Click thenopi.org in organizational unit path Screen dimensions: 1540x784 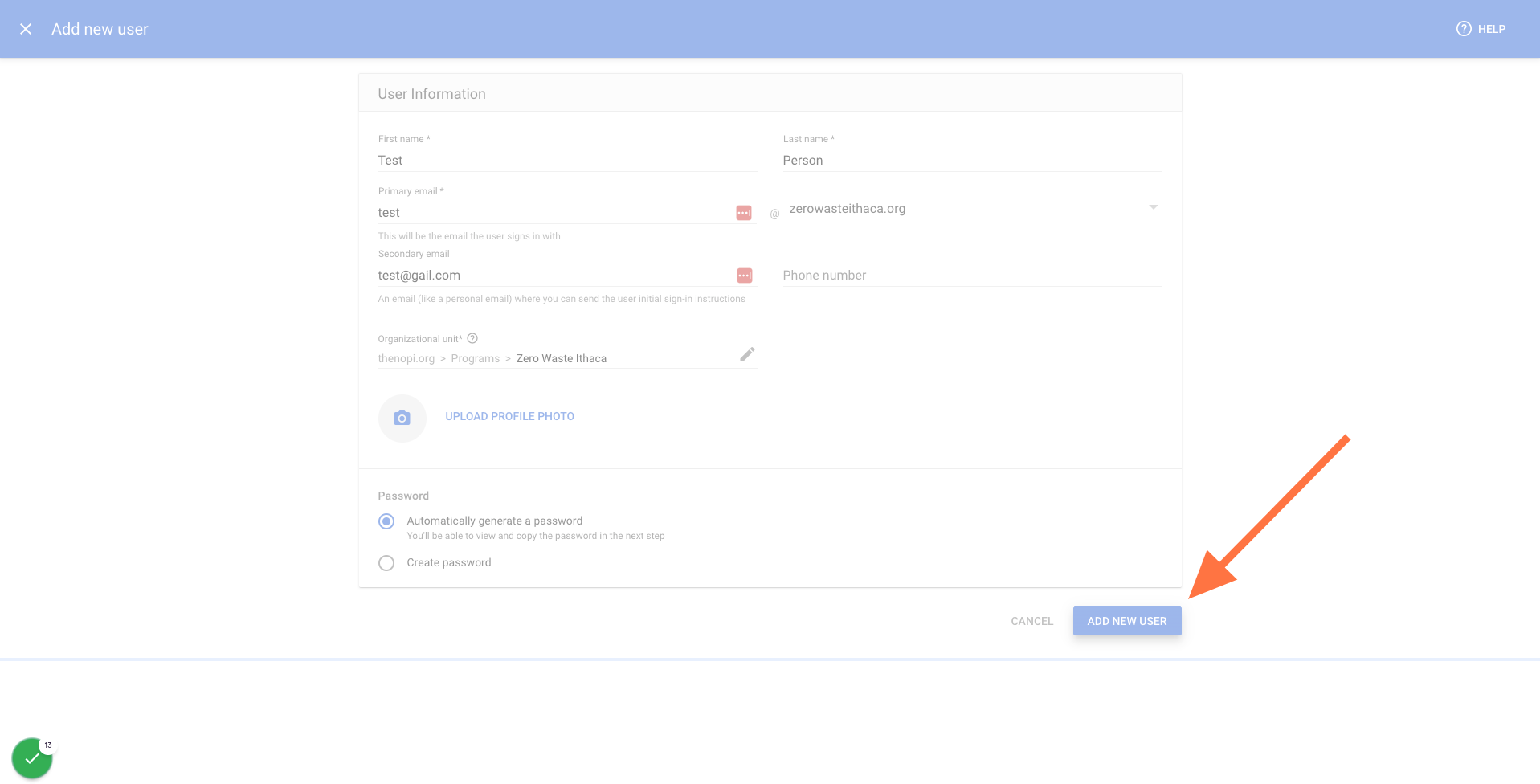click(x=406, y=359)
